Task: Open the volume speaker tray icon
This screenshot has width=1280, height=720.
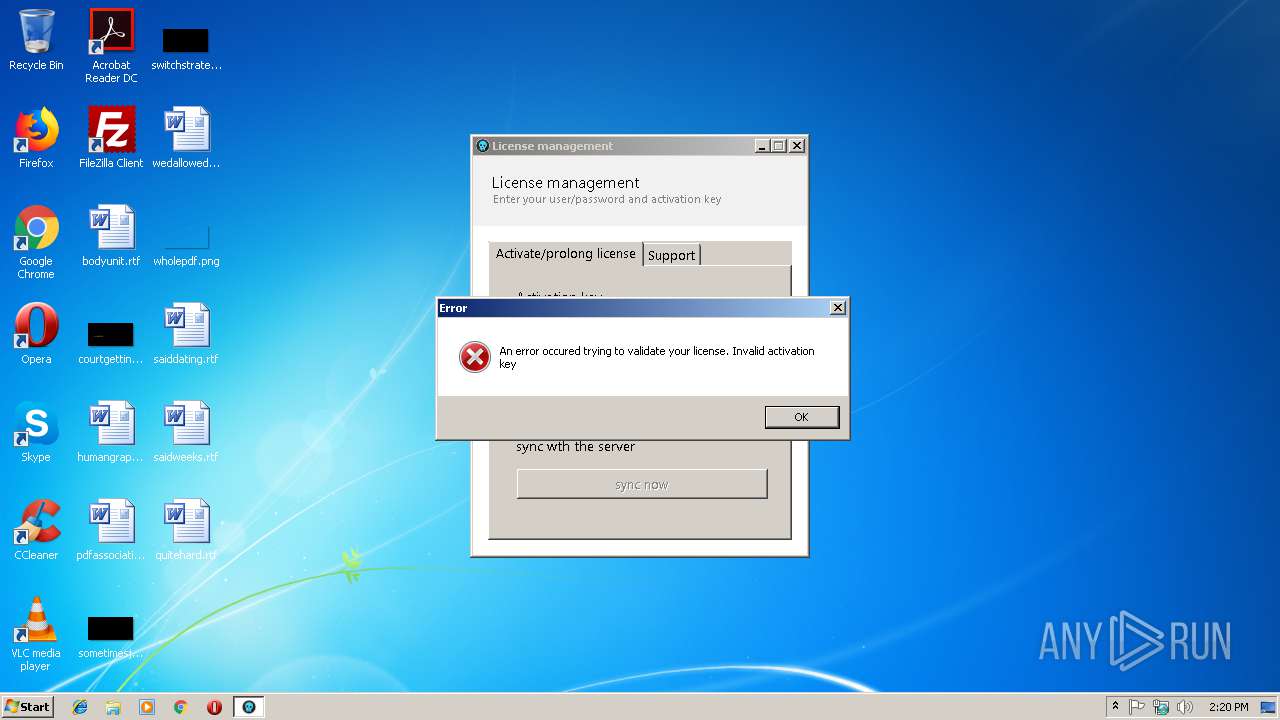Action: (1185, 707)
